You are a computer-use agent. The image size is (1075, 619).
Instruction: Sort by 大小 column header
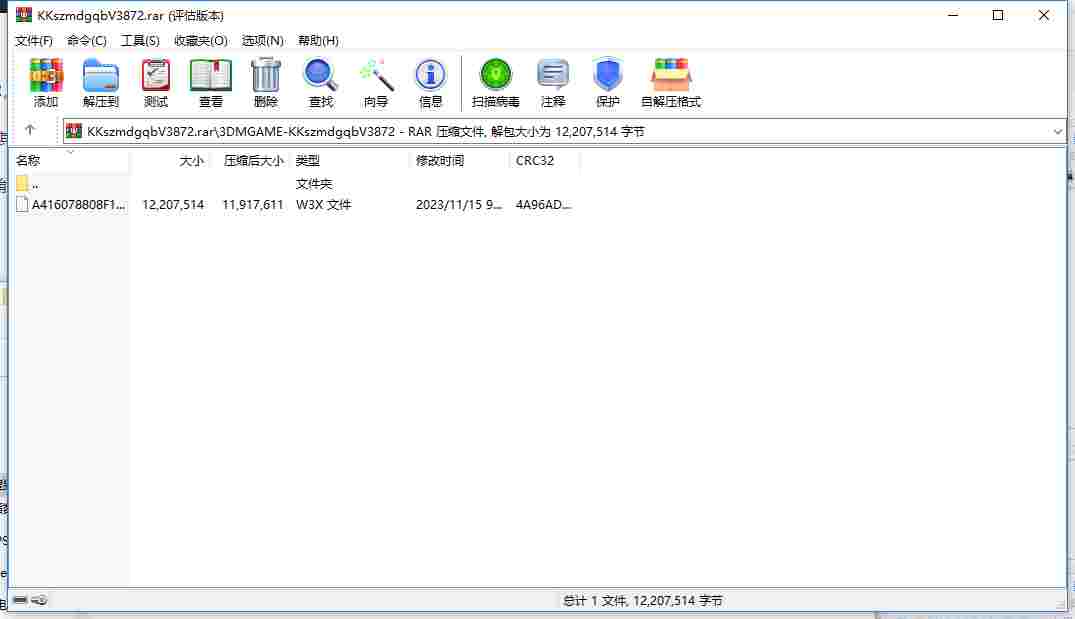(191, 160)
